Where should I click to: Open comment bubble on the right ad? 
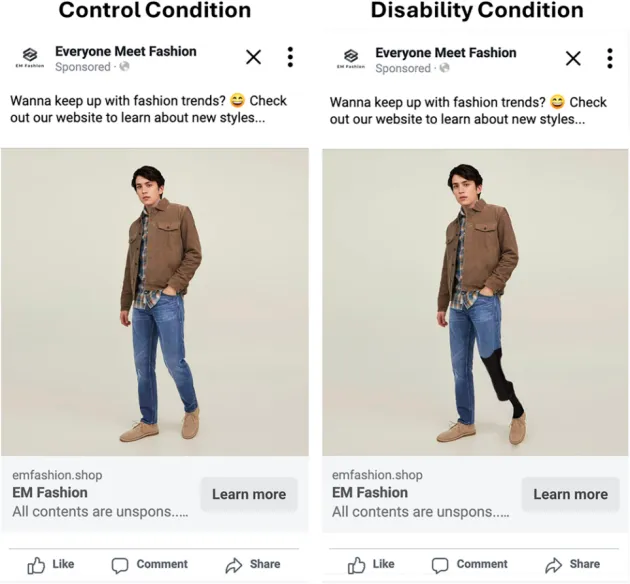[x=440, y=565]
